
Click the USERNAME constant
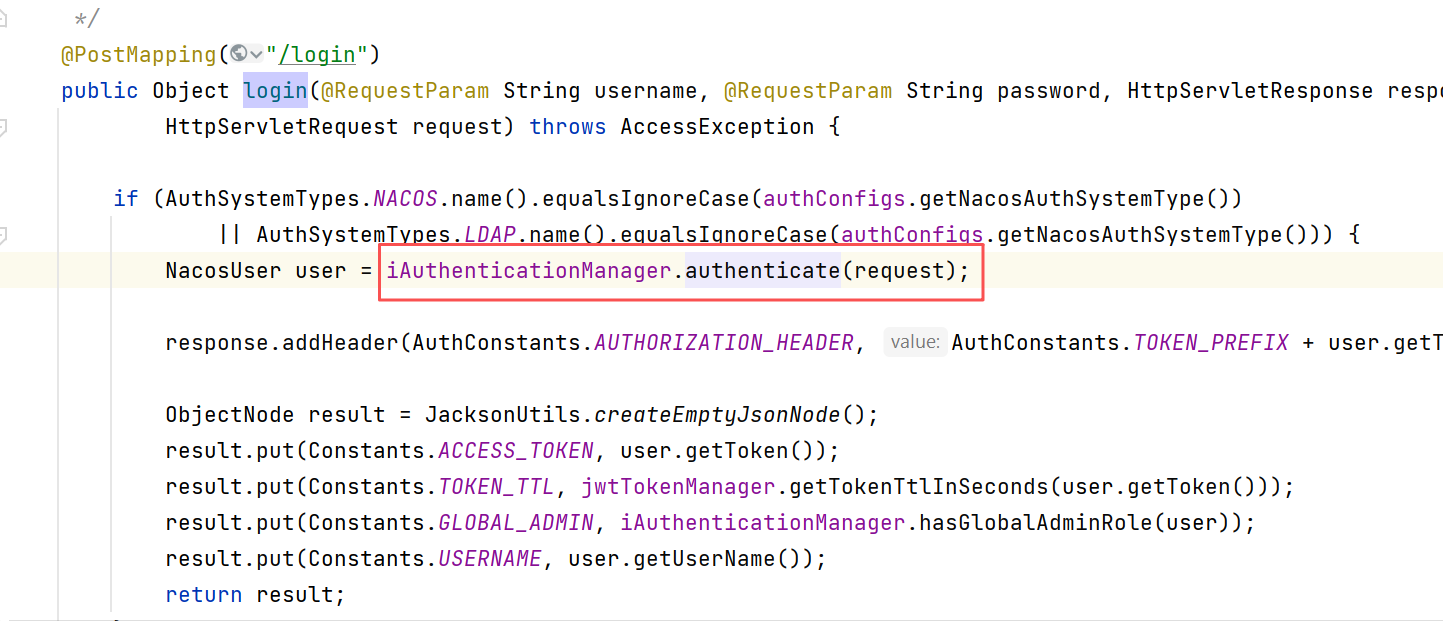(x=490, y=558)
